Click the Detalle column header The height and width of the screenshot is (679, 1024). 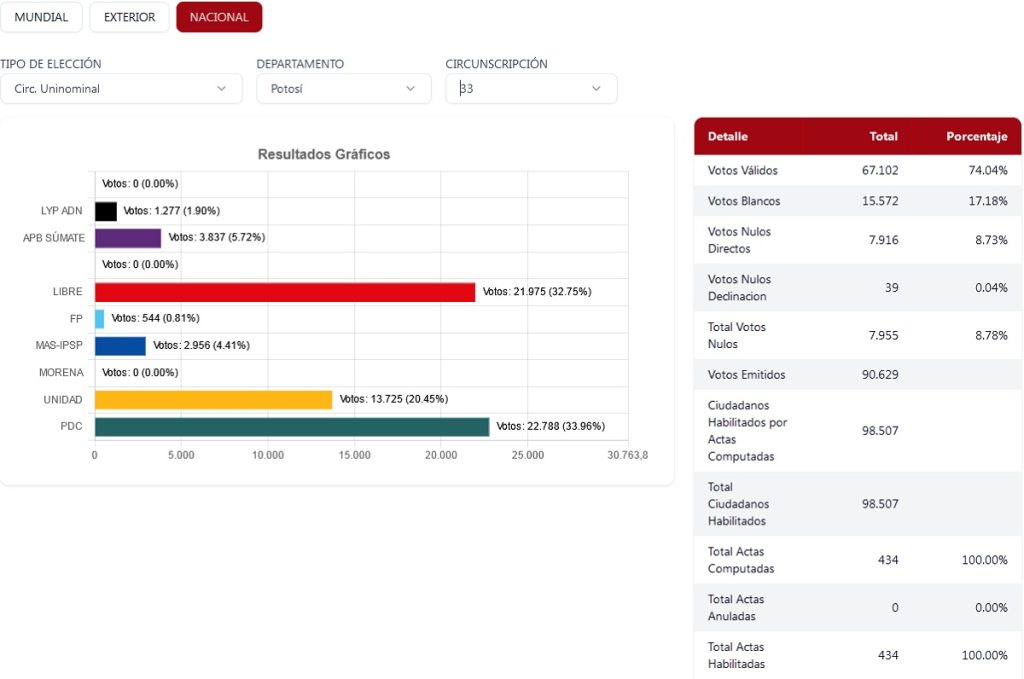[x=727, y=136]
